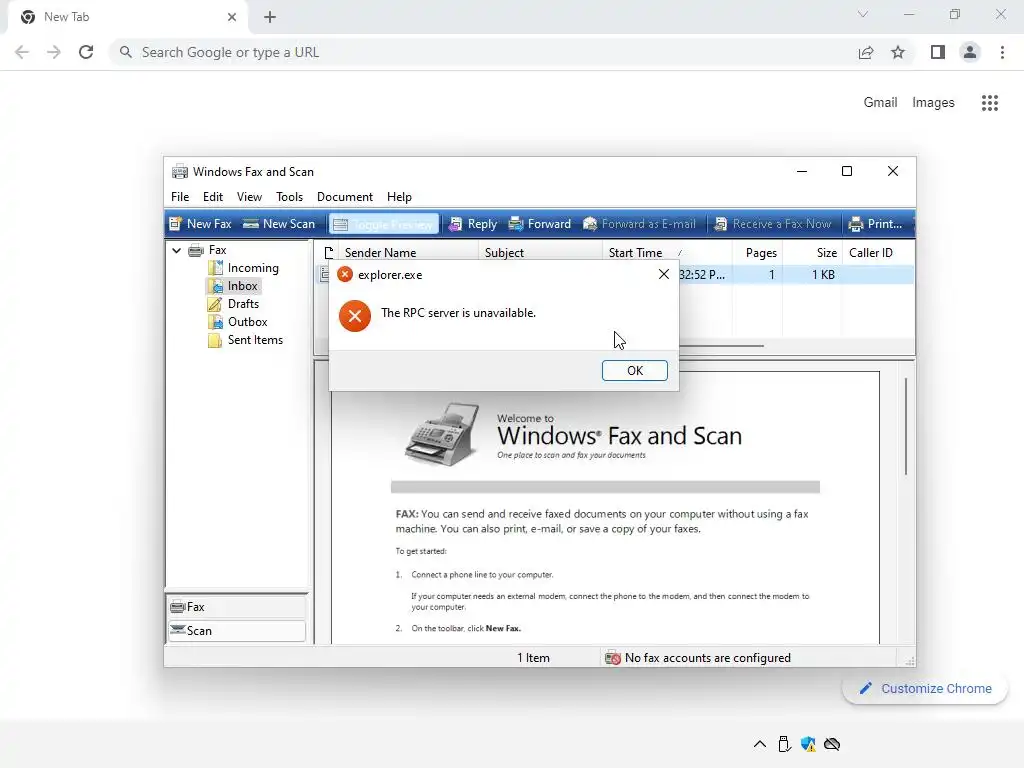Open the Drafts folder
The image size is (1024, 768).
point(234,304)
